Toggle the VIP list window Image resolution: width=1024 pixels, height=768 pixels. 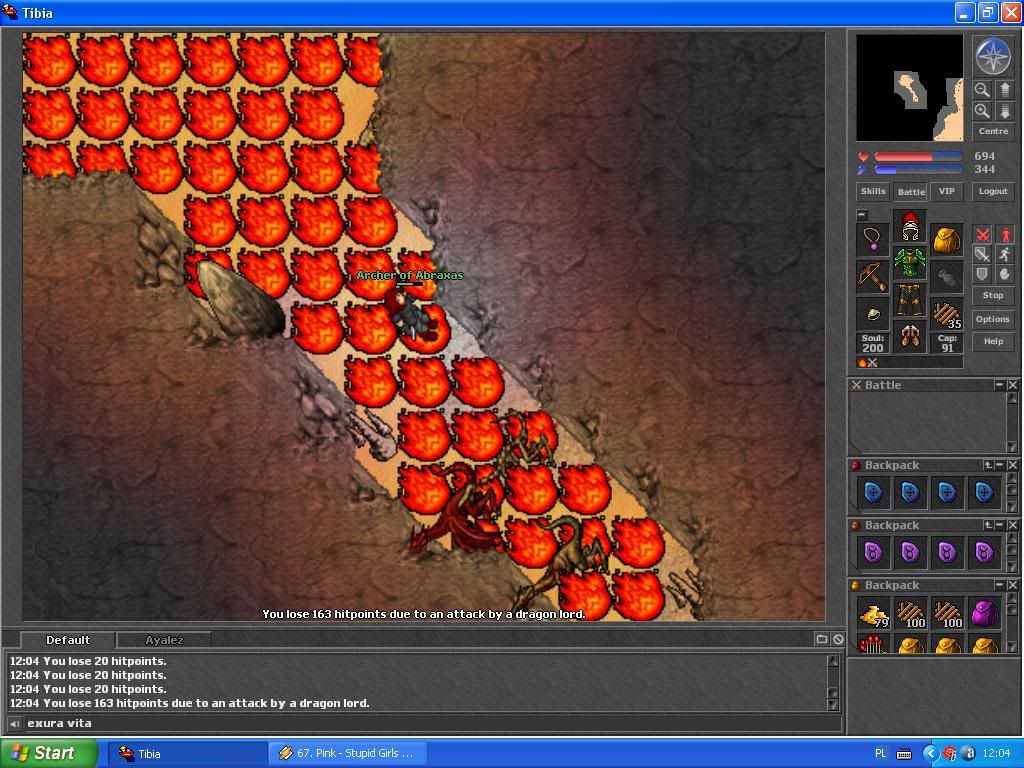(946, 191)
